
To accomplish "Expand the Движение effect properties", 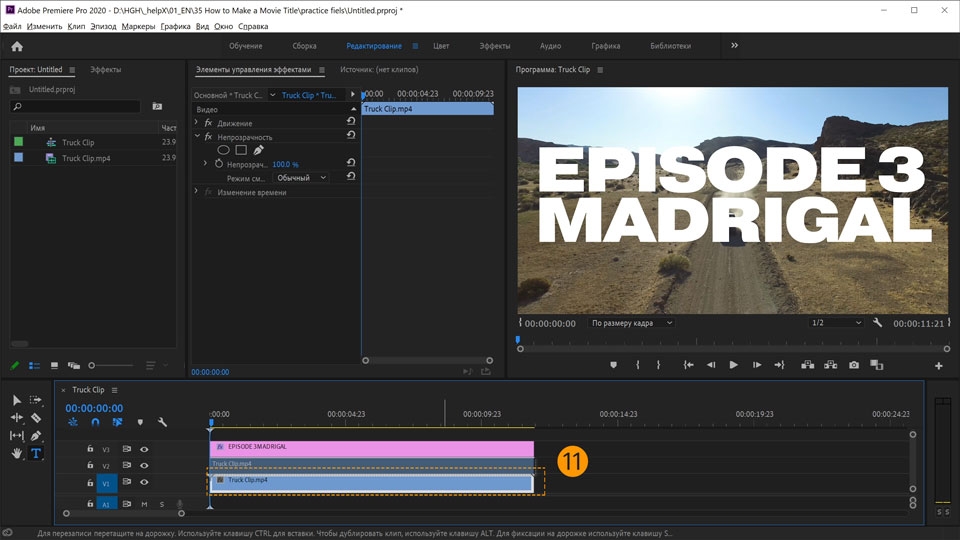I will pyautogui.click(x=197, y=123).
